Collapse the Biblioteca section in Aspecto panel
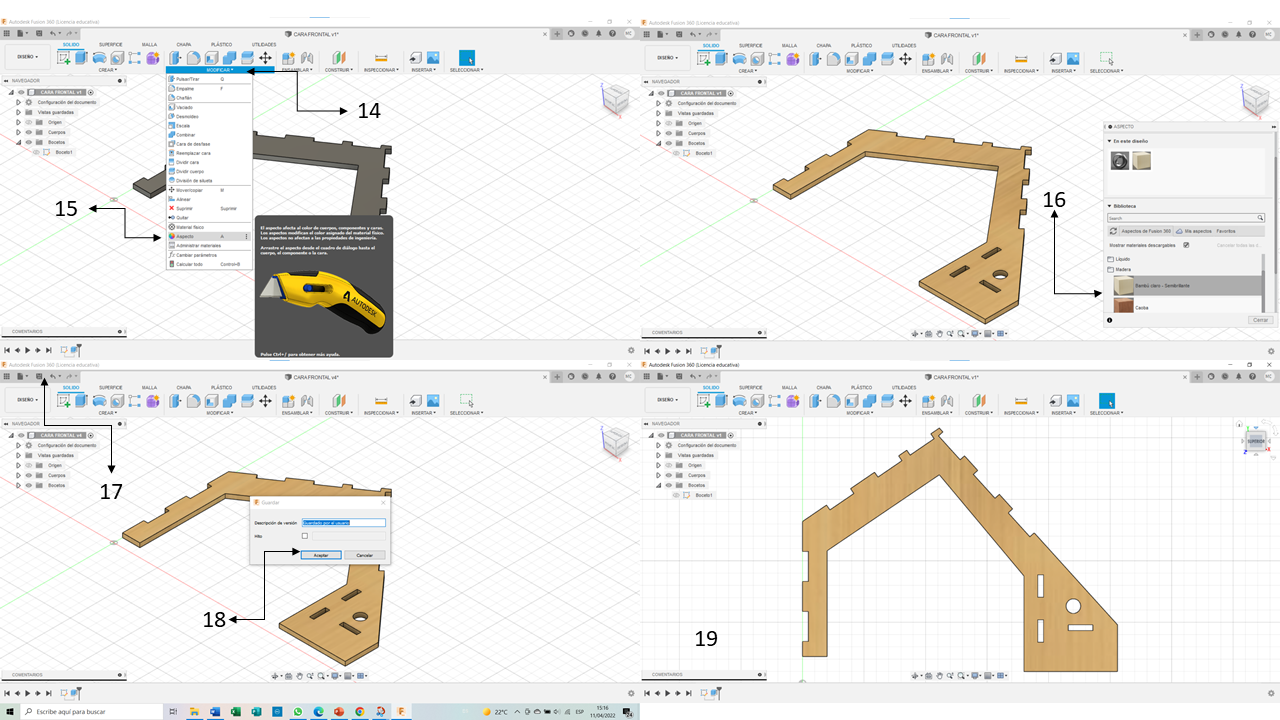This screenshot has width=1280, height=720. [1109, 206]
